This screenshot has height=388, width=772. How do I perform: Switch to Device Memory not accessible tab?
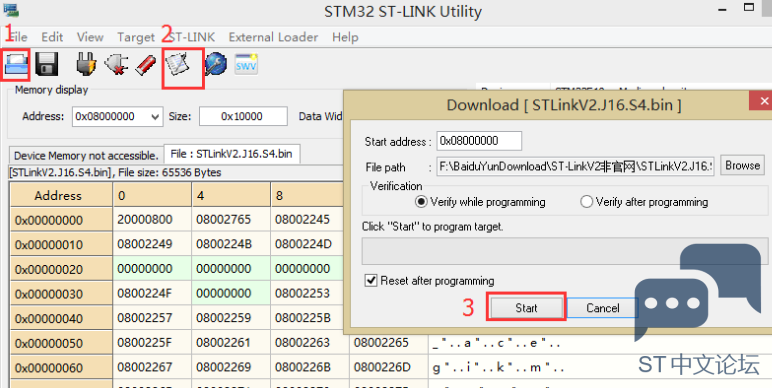[x=86, y=156]
